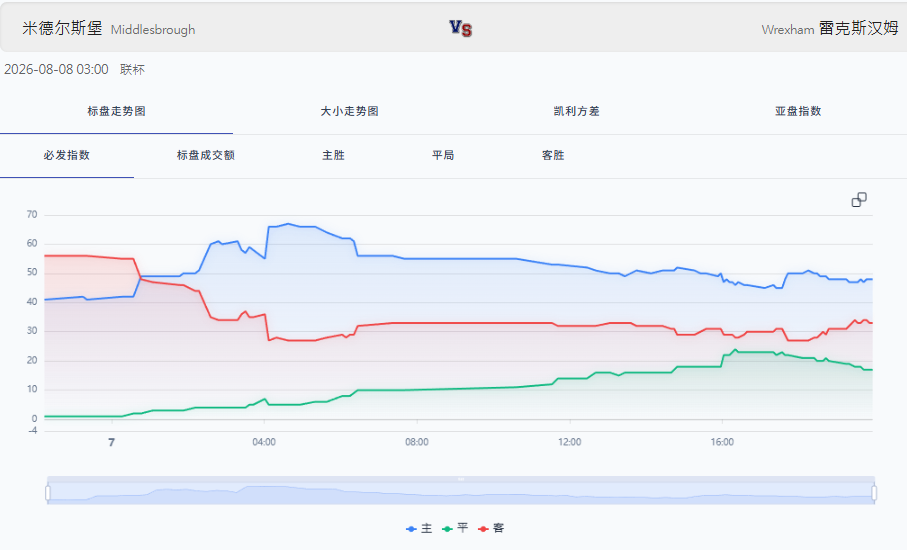Image resolution: width=907 pixels, height=550 pixels.
Task: Click the date label 7 on the axis
Action: coord(112,442)
